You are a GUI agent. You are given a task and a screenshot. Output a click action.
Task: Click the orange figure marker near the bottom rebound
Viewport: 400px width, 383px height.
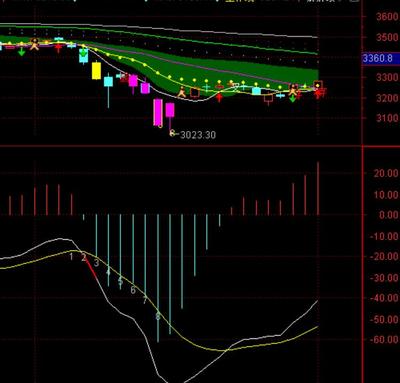point(182,92)
